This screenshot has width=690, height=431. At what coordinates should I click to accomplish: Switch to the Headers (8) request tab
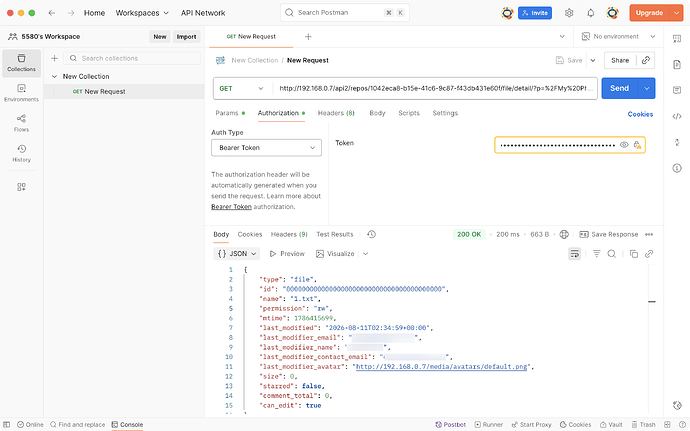[x=336, y=113]
